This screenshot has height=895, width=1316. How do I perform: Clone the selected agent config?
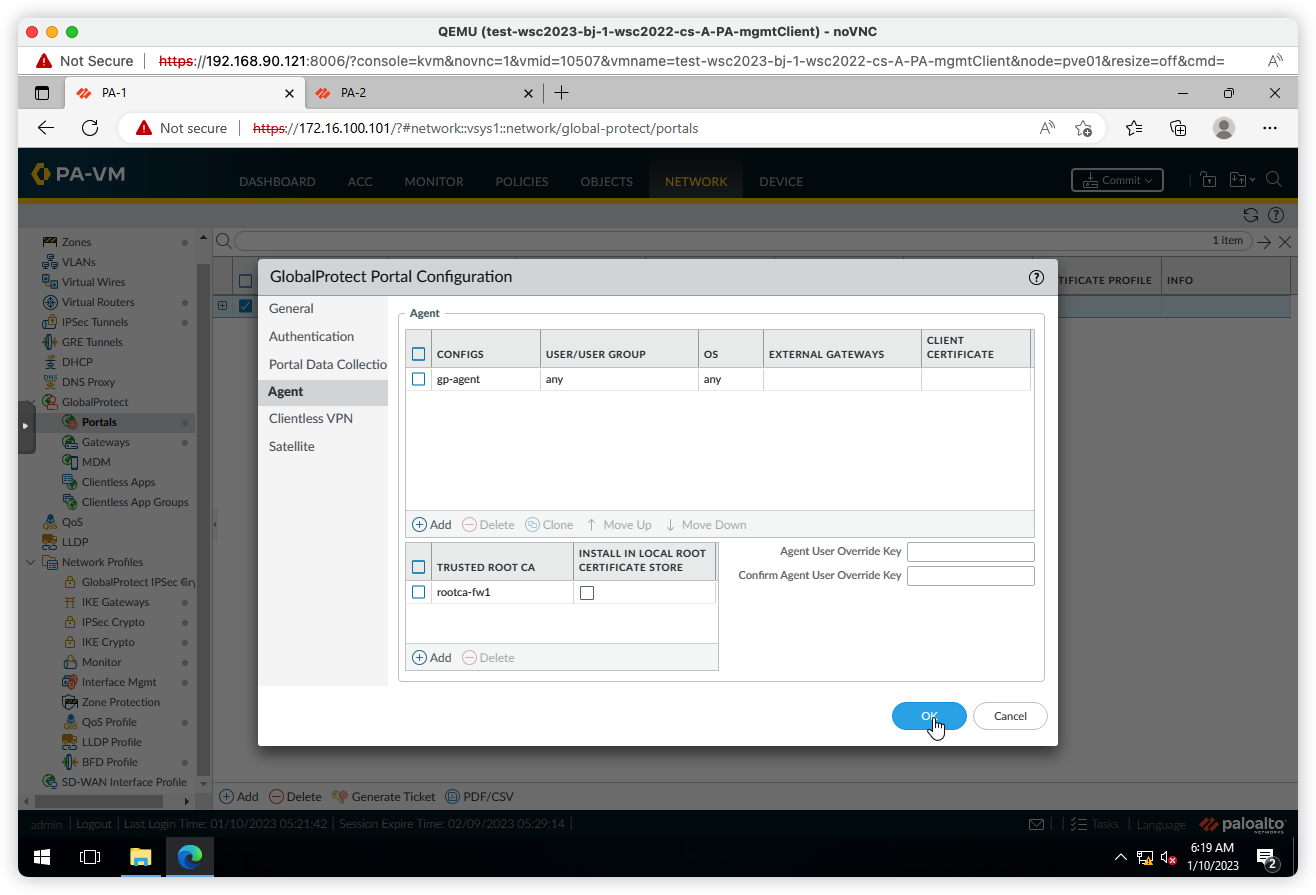click(x=550, y=525)
